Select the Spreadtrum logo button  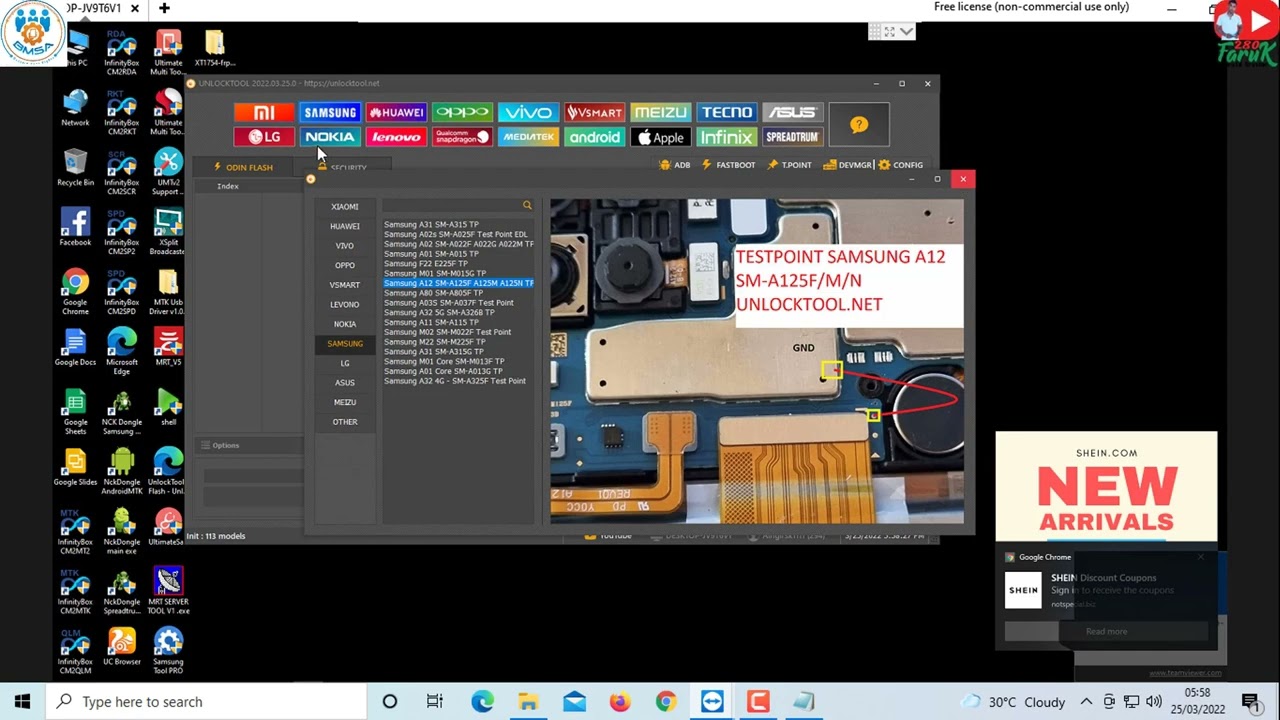point(792,137)
